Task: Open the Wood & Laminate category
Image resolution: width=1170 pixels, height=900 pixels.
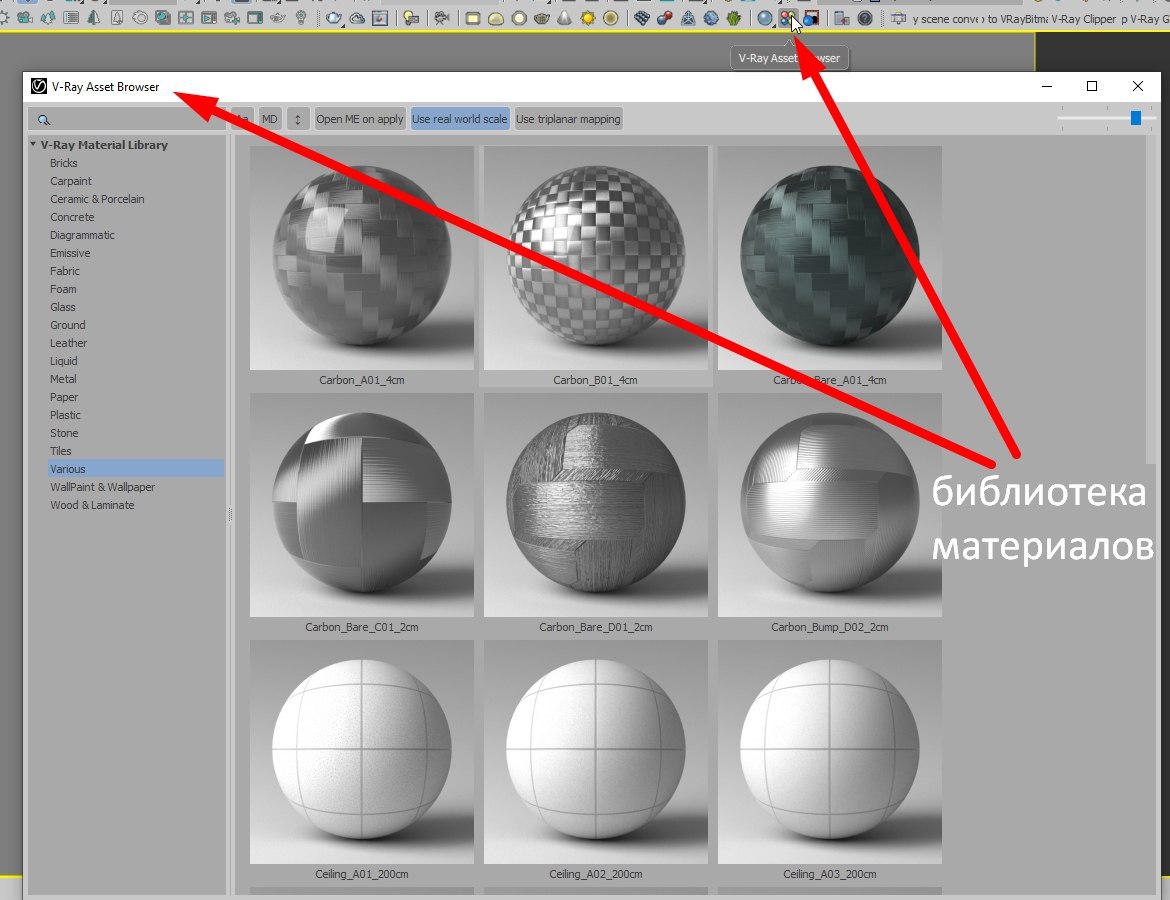Action: [x=93, y=505]
